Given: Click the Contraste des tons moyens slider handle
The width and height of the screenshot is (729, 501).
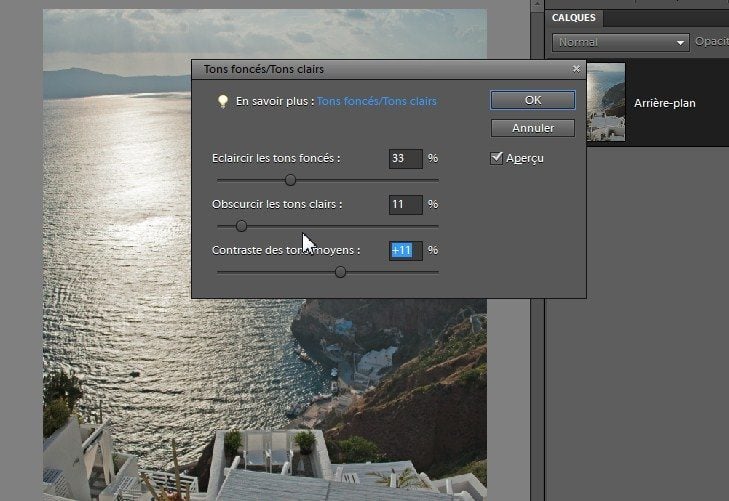Looking at the screenshot, I should click(x=340, y=271).
